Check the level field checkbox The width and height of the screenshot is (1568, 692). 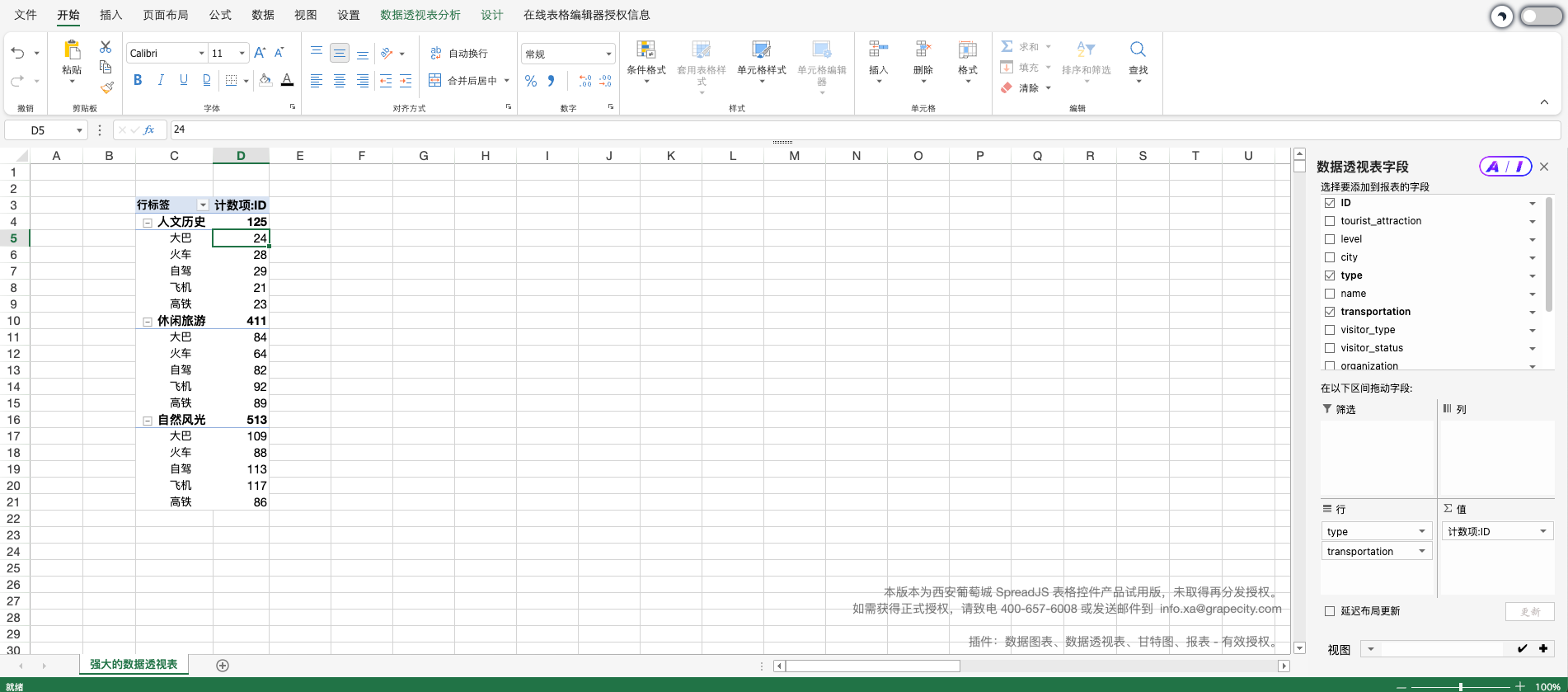pyautogui.click(x=1330, y=239)
